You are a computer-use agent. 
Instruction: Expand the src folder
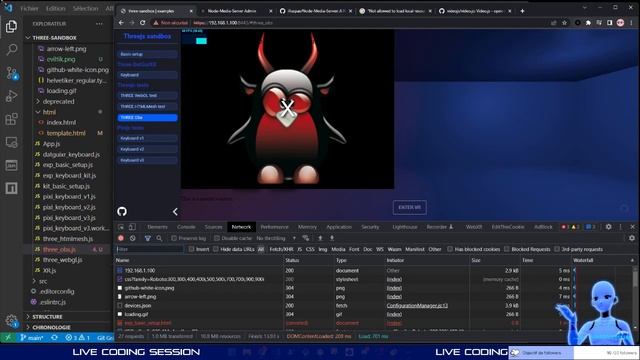coord(34,281)
